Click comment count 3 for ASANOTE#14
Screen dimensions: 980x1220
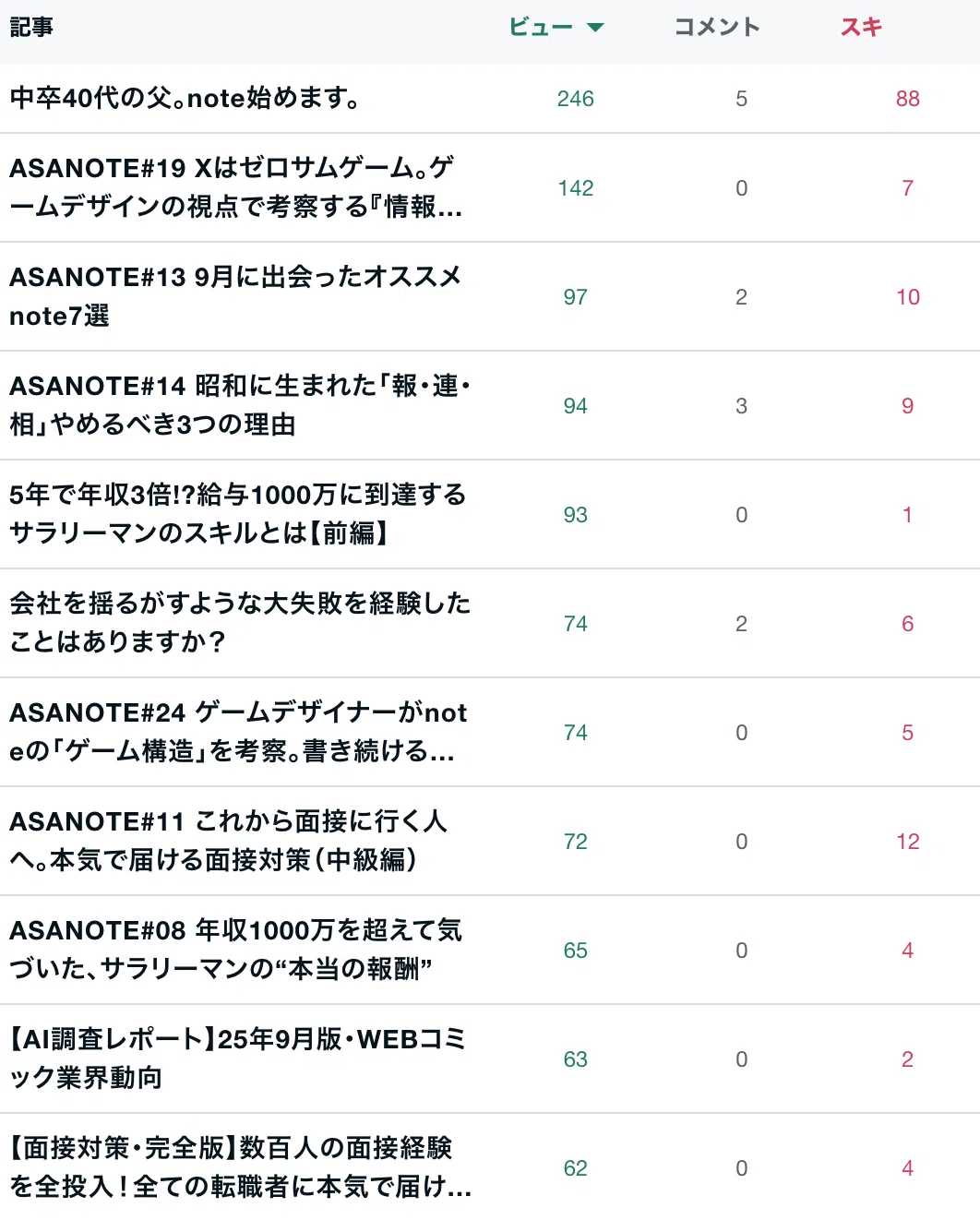pyautogui.click(x=741, y=406)
